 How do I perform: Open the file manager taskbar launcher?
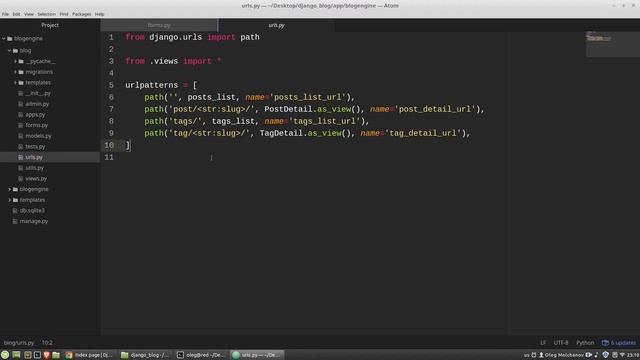pyautogui.click(x=56, y=355)
